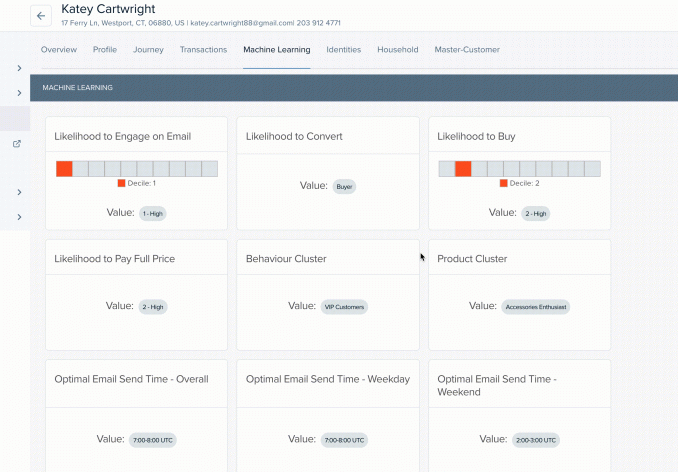Click the orange Decile: 1 legend swatch
Viewport: 678px width, 472px height.
point(122,183)
